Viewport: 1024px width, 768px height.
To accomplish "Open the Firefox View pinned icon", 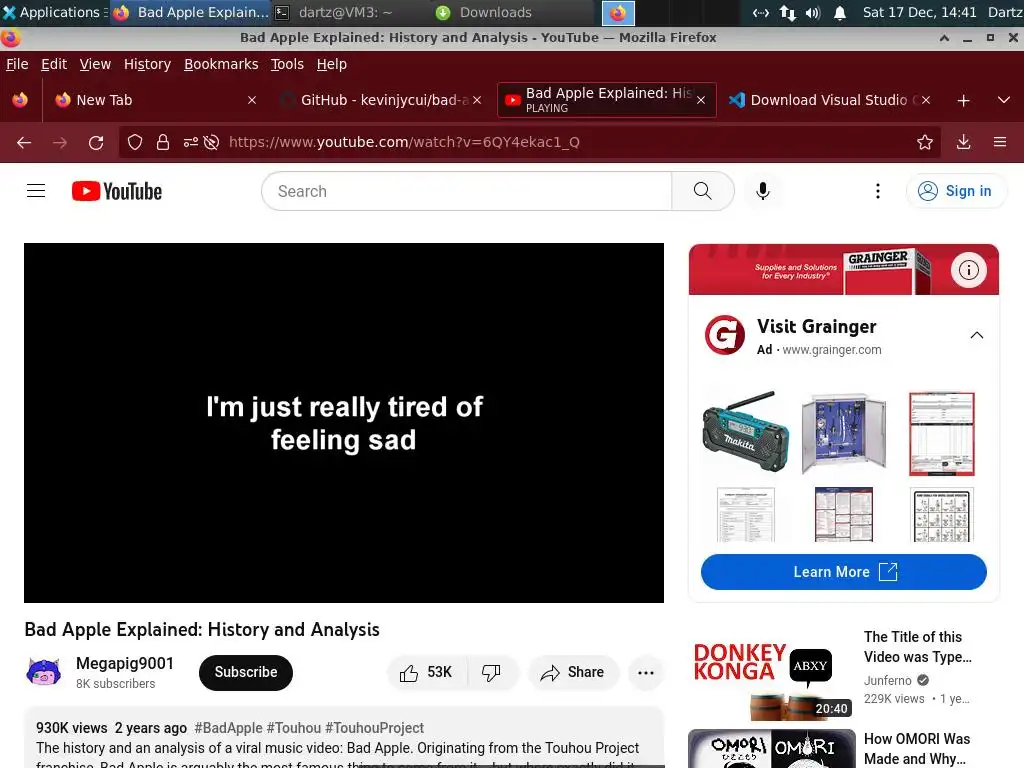I will point(20,100).
